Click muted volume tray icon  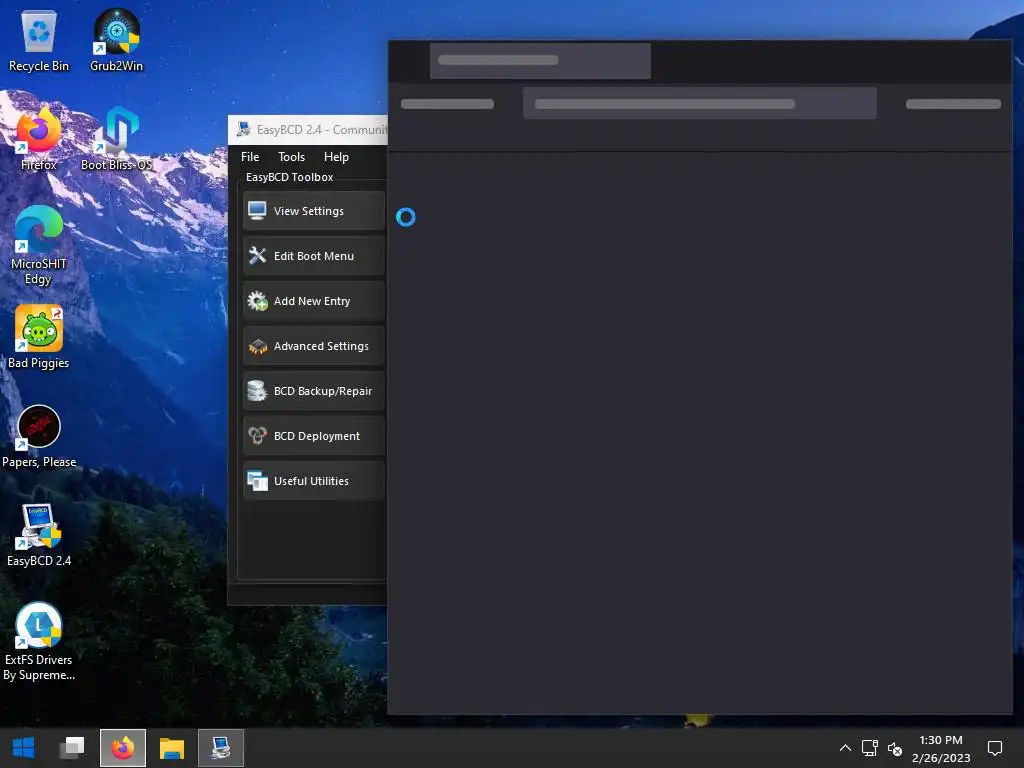895,749
